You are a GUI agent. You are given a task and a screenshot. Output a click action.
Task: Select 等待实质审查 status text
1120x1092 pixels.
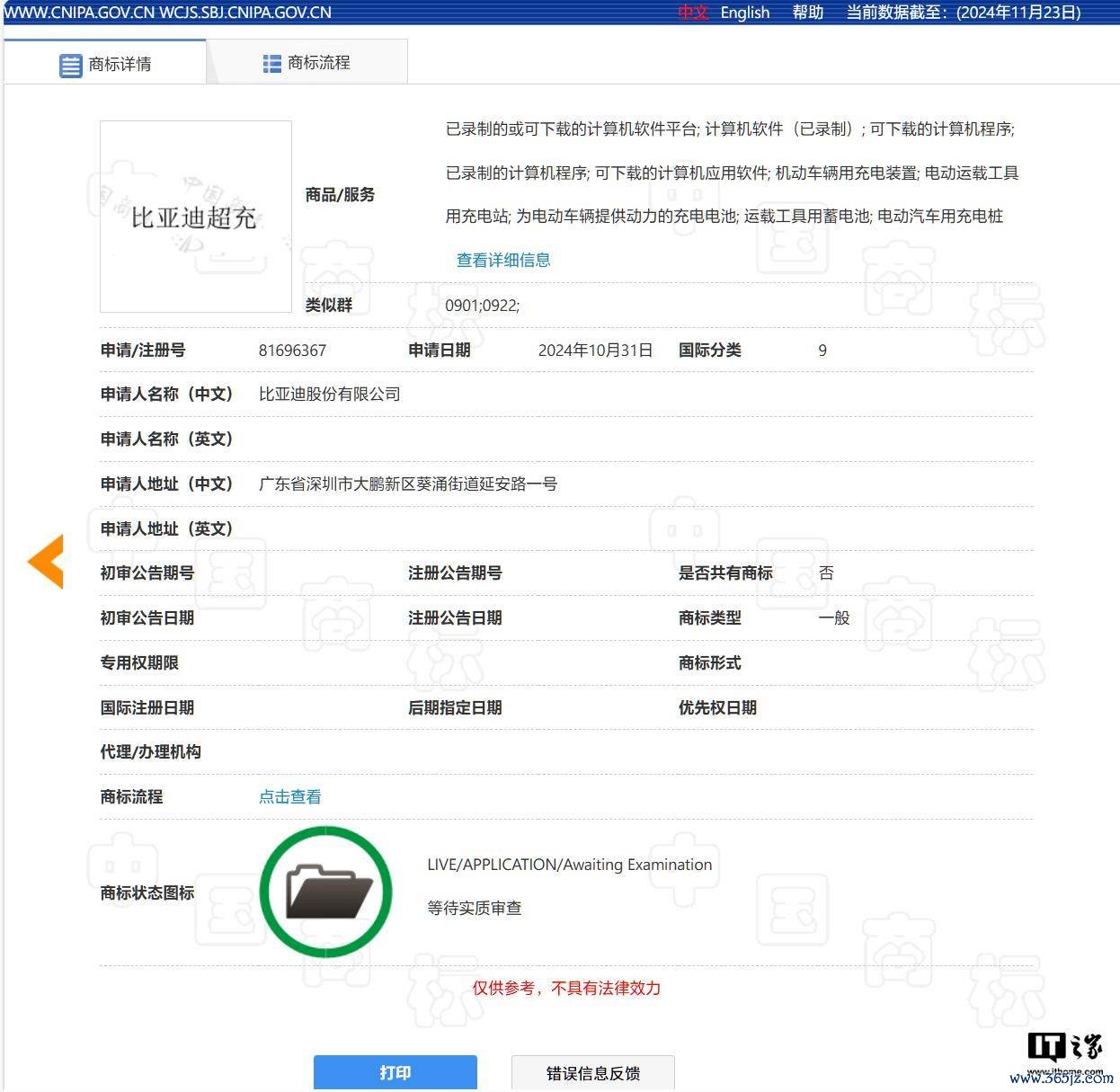[475, 908]
